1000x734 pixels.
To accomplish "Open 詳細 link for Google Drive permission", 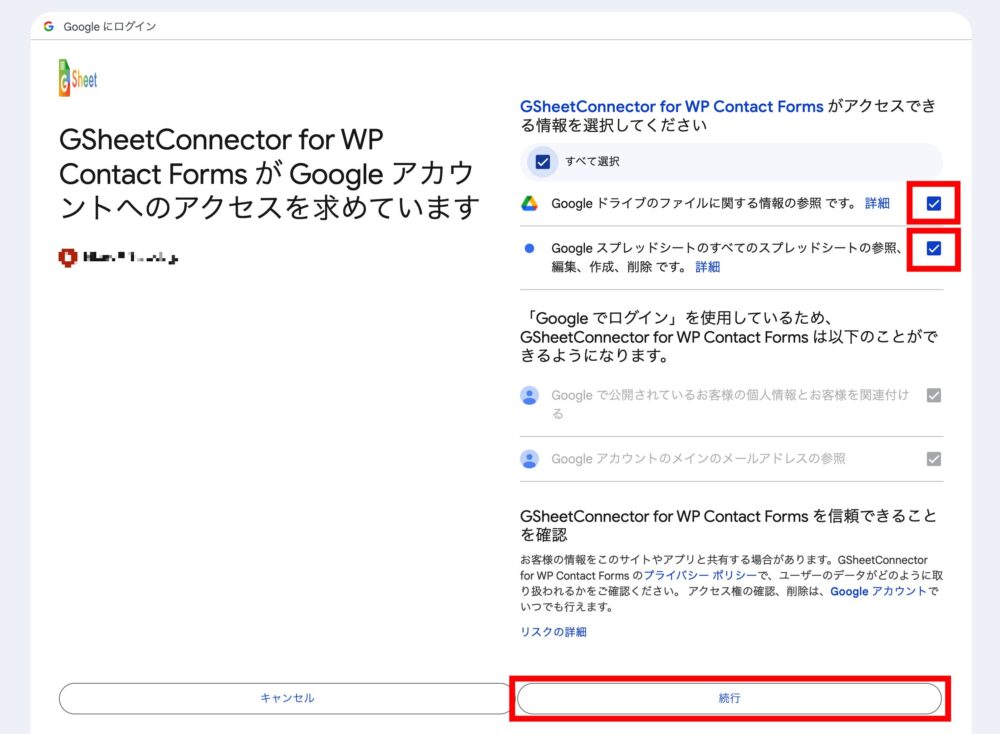I will (877, 203).
